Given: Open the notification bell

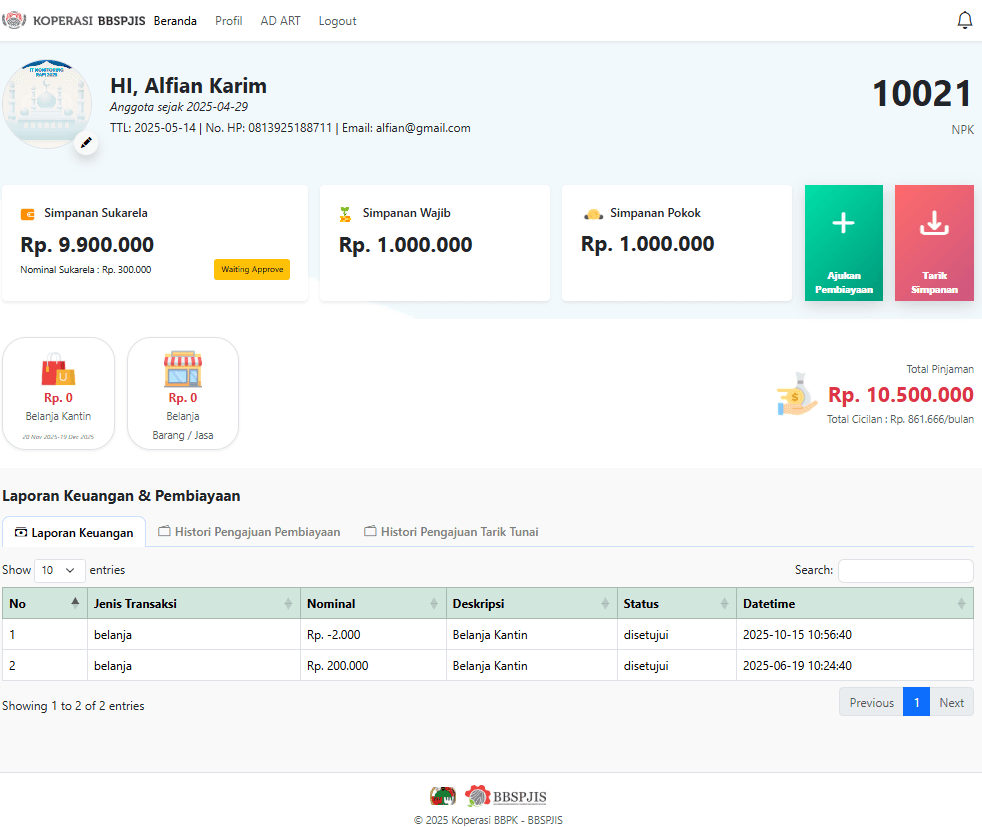Looking at the screenshot, I should [964, 21].
